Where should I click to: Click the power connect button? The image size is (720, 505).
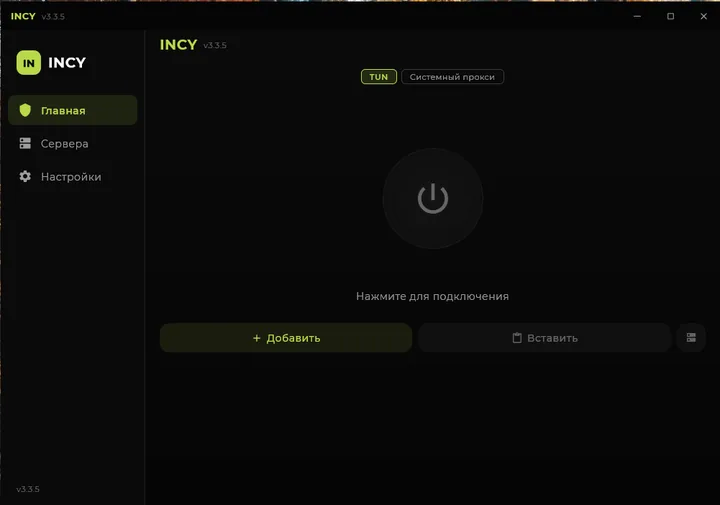click(433, 198)
